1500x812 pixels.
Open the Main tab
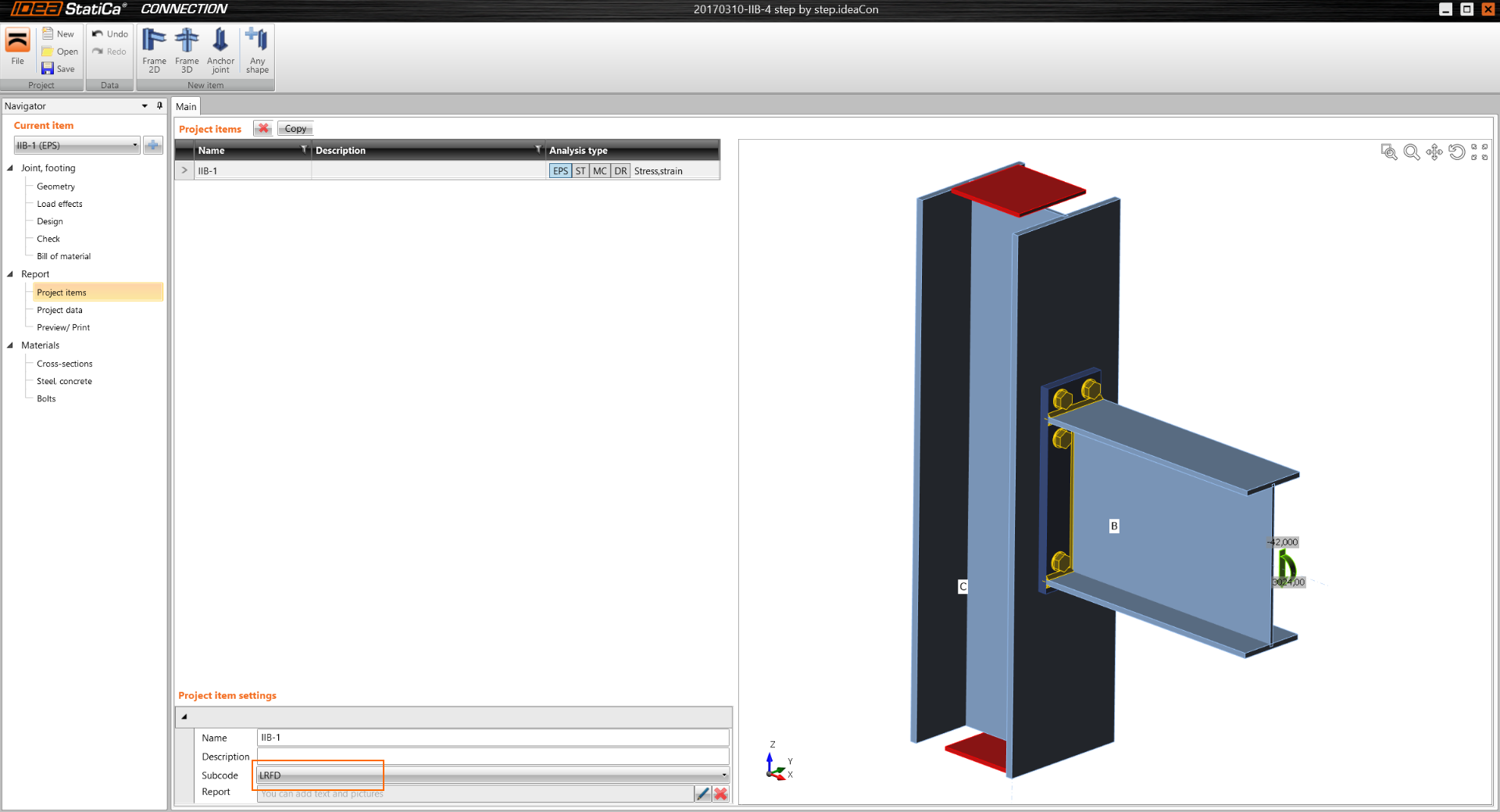[x=186, y=107]
